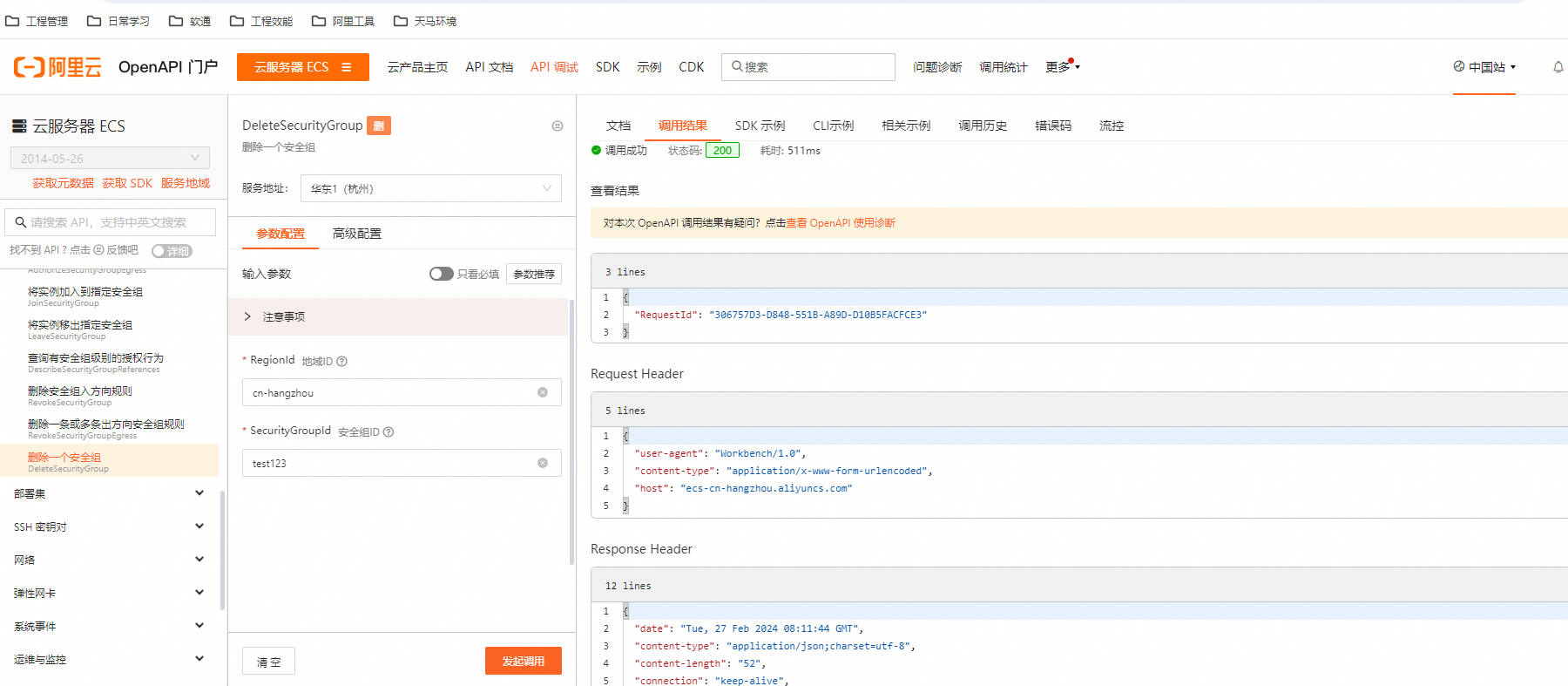The width and height of the screenshot is (1568, 686).
Task: Open the 天马环境 bookmark folder
Action: (x=425, y=21)
